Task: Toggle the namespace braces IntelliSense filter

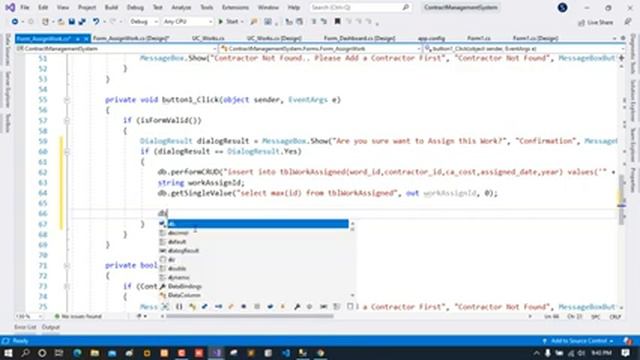Action: point(179,307)
